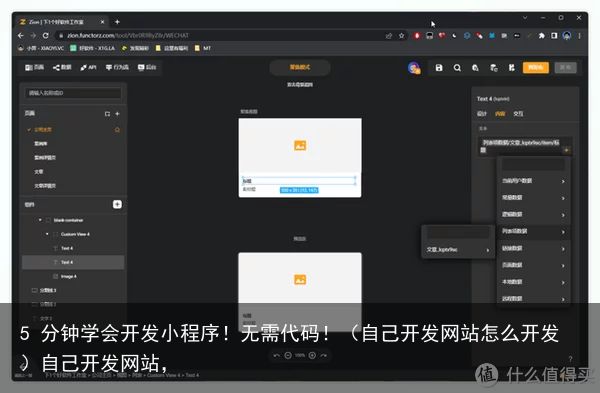Click the collaborator avatar icon in the top bar

click(414, 68)
